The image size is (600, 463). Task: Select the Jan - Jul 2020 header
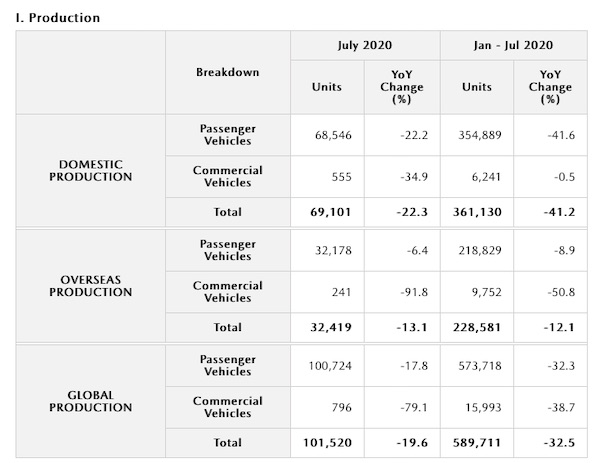(x=514, y=45)
